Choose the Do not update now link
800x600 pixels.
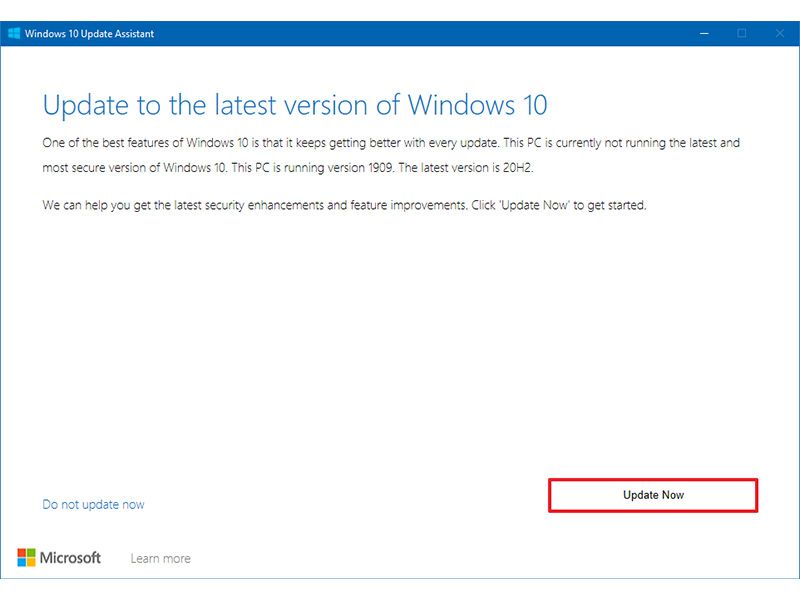tap(93, 505)
